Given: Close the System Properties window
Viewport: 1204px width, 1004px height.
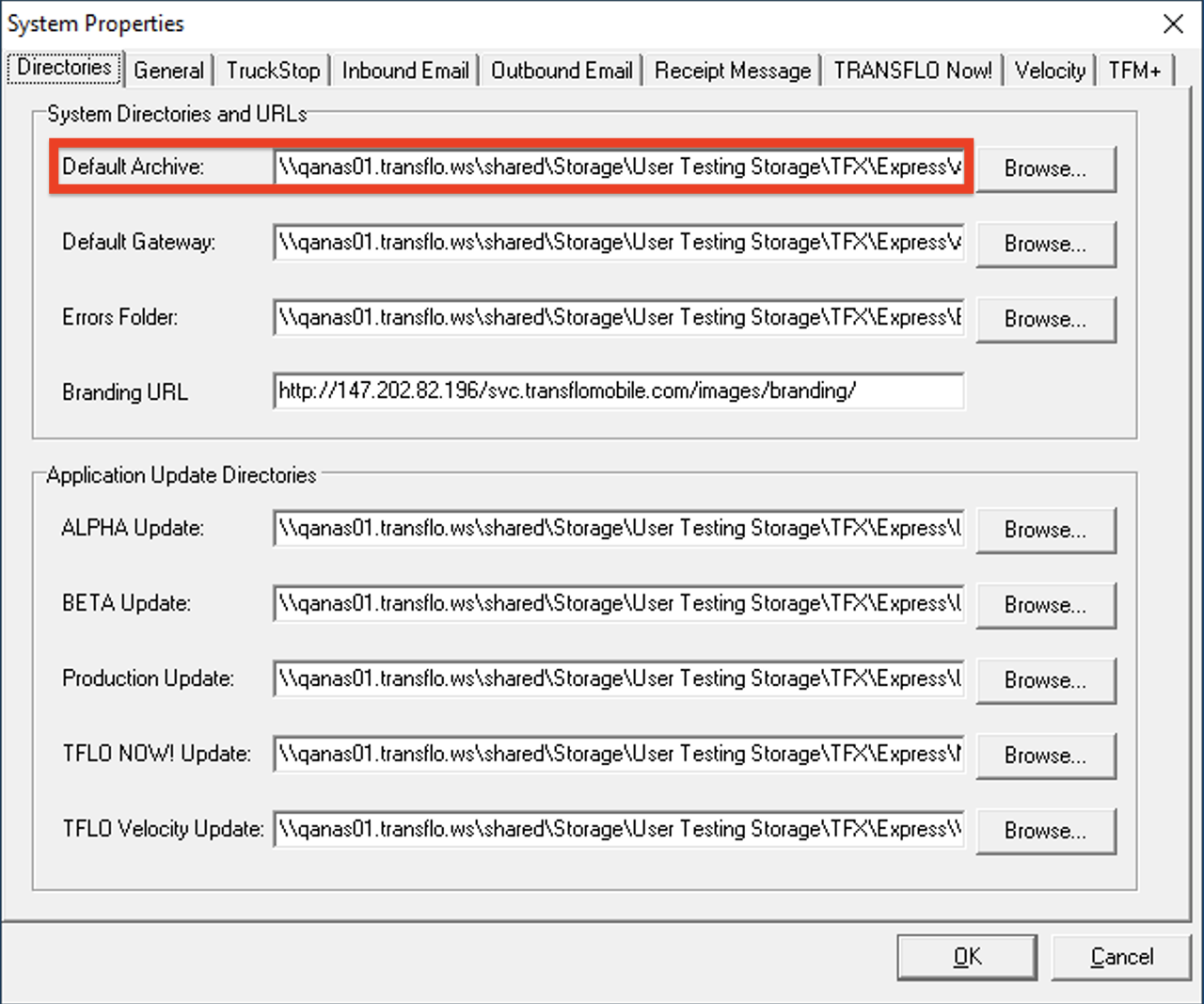Looking at the screenshot, I should pos(1173,24).
